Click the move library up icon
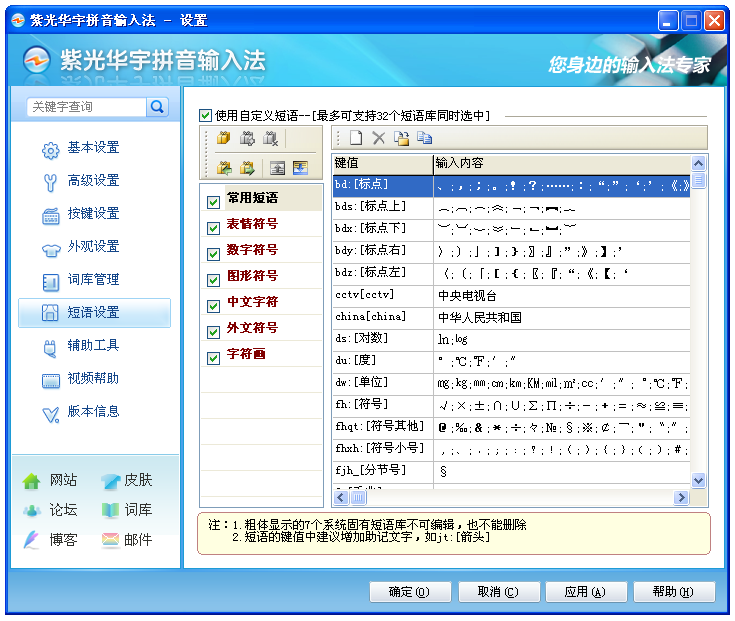This screenshot has height=621, width=735. coord(278,168)
